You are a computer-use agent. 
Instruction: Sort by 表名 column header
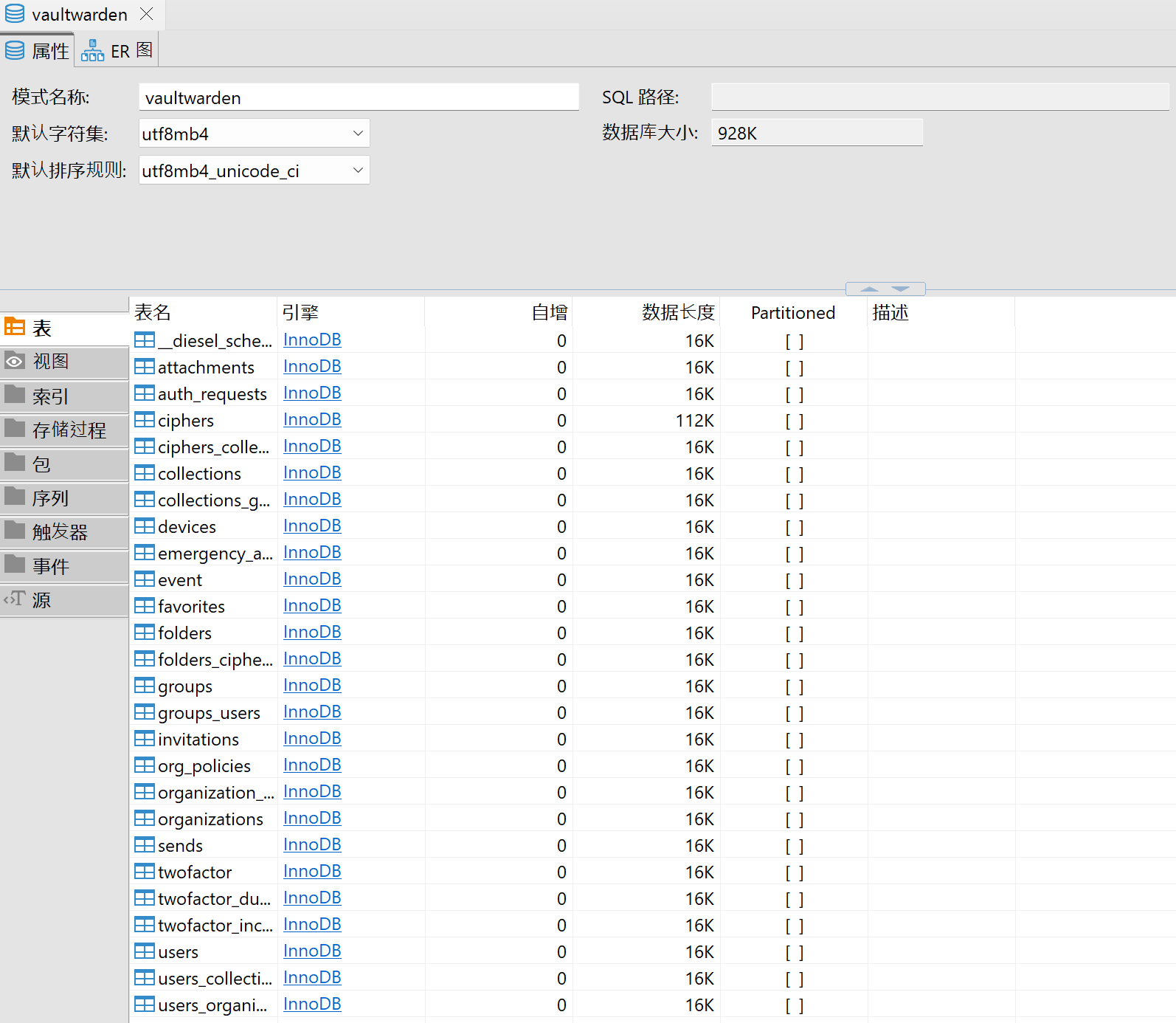coord(203,312)
